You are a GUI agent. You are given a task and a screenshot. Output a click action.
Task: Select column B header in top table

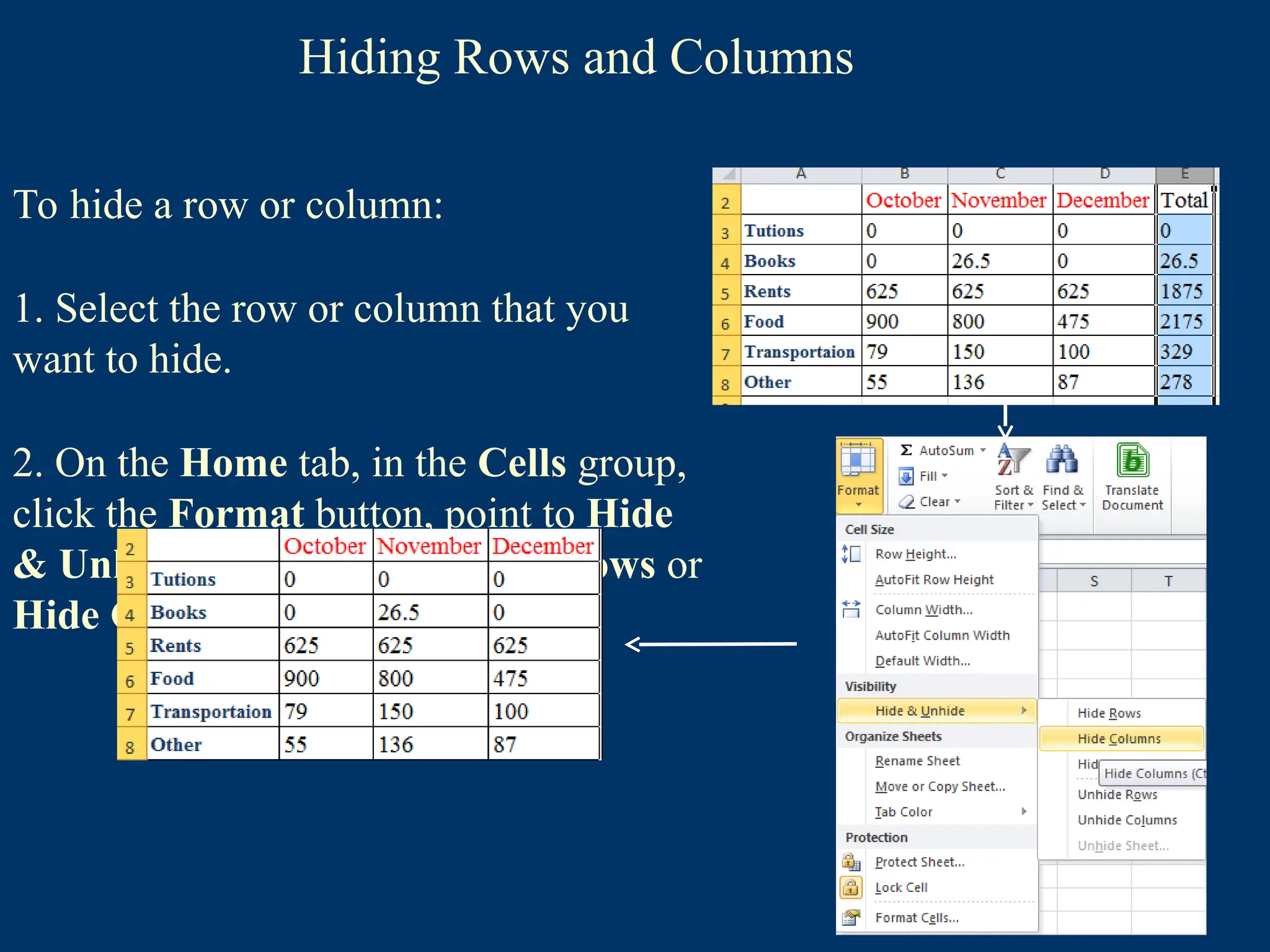click(905, 175)
